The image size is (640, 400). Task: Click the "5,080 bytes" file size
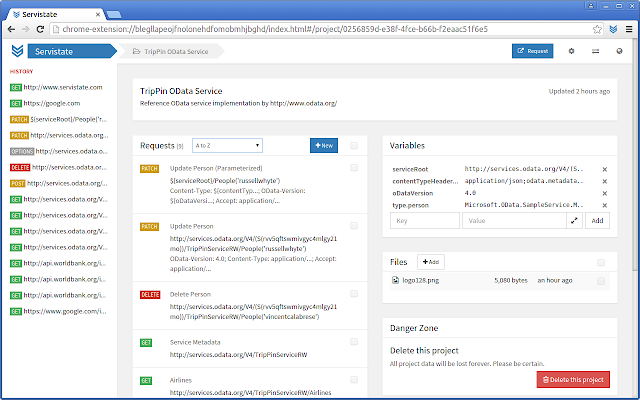click(511, 280)
